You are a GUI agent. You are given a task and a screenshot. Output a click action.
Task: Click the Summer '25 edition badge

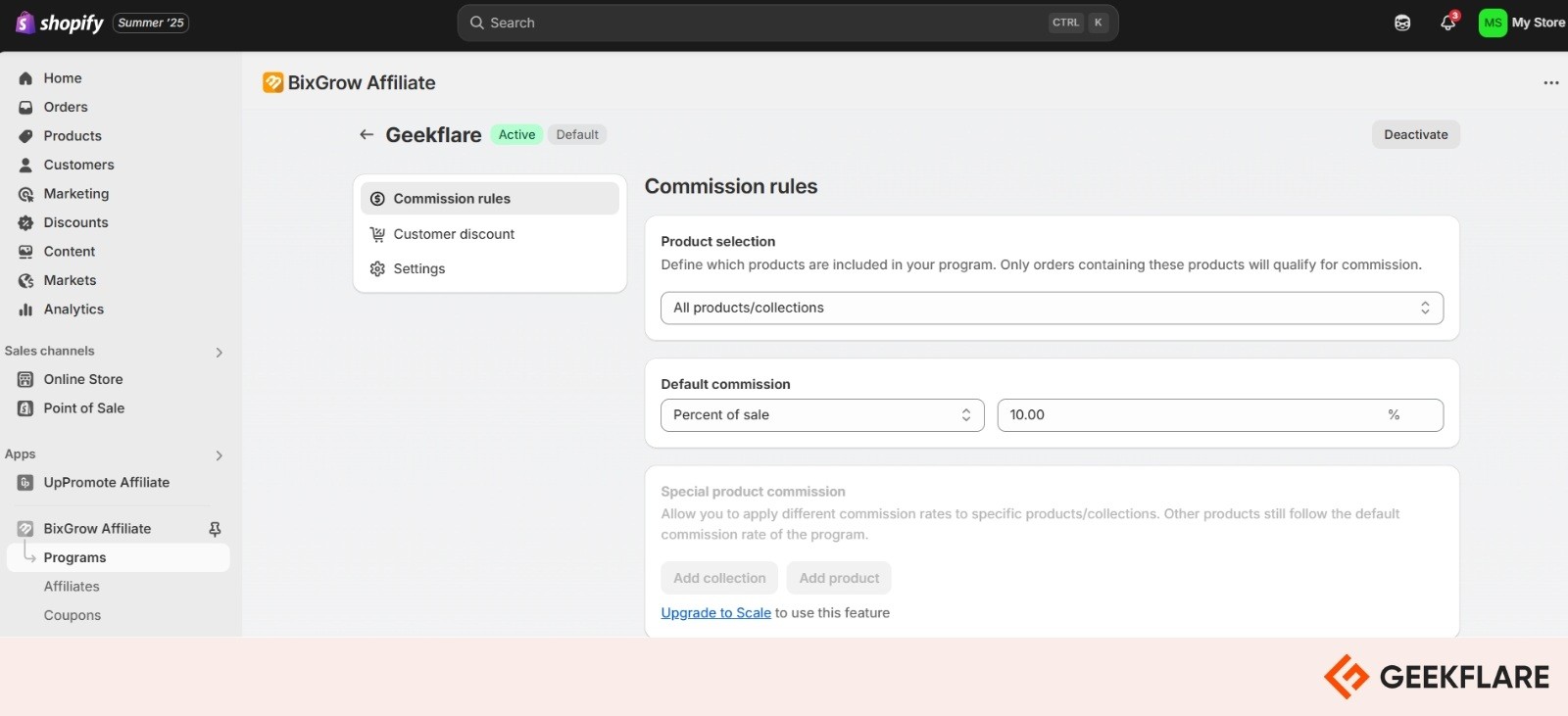tap(151, 23)
